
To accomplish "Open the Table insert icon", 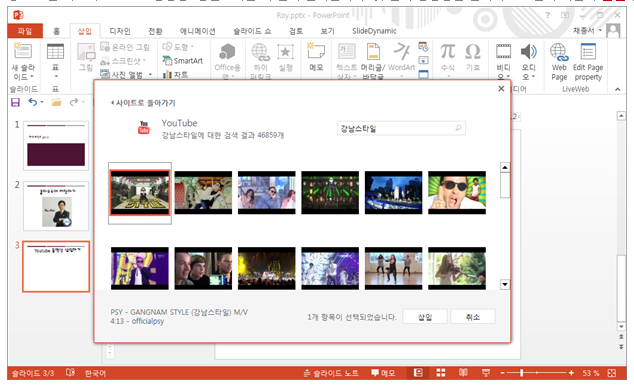I will click(55, 52).
